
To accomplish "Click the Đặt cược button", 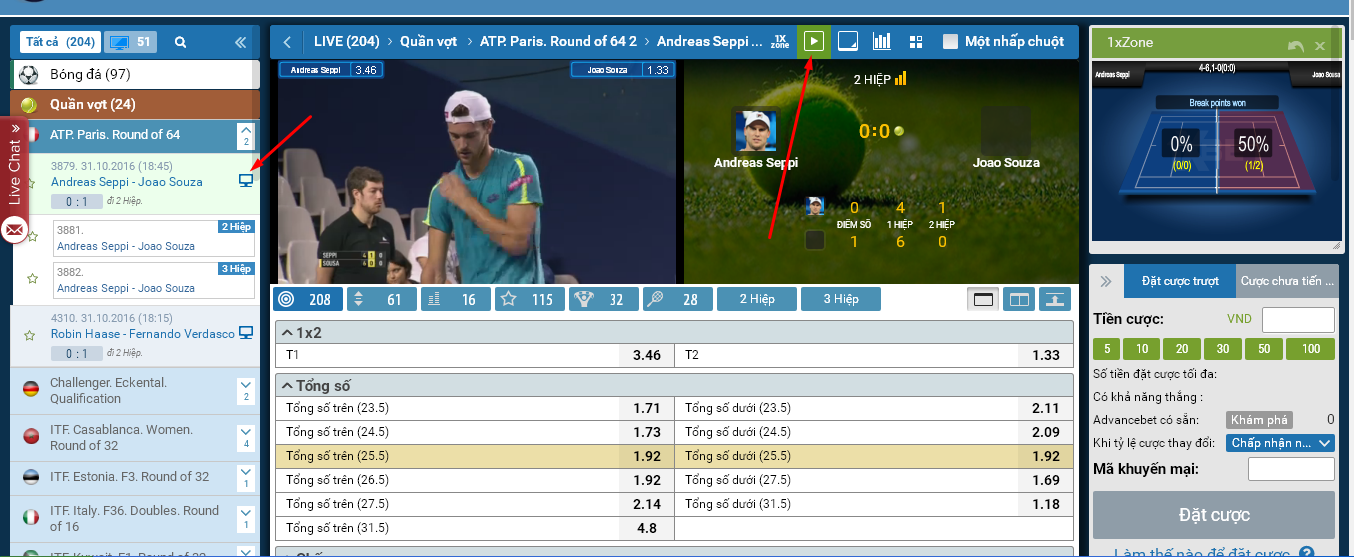I will [x=1214, y=515].
